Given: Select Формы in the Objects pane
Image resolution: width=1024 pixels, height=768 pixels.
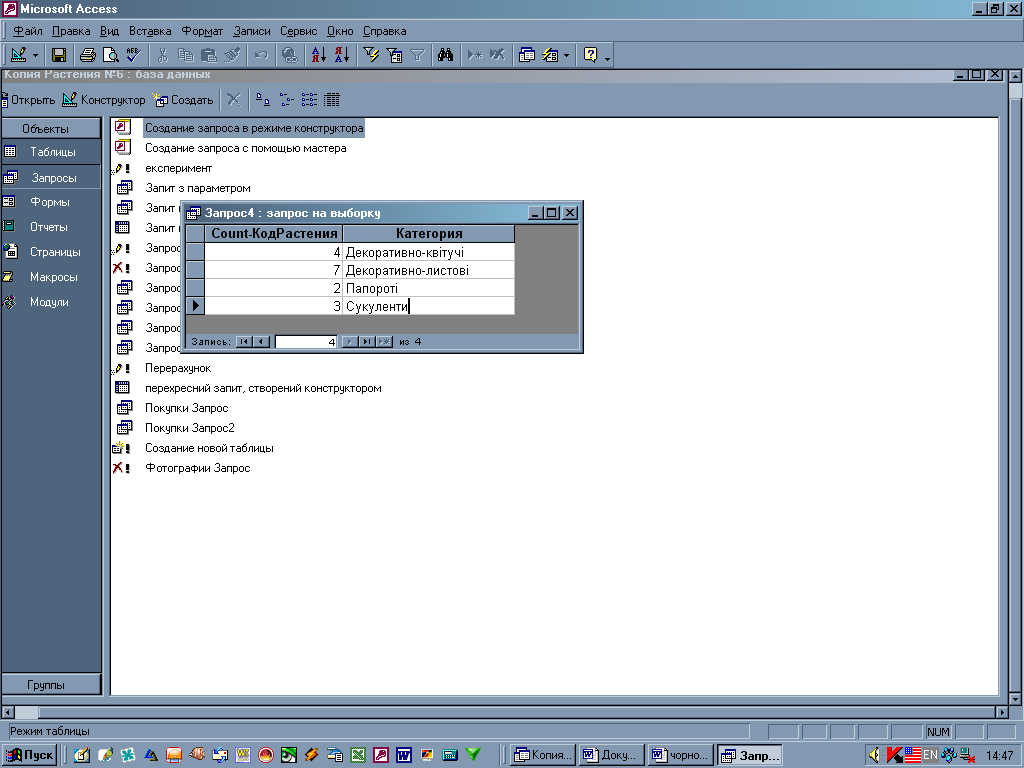Looking at the screenshot, I should point(51,202).
